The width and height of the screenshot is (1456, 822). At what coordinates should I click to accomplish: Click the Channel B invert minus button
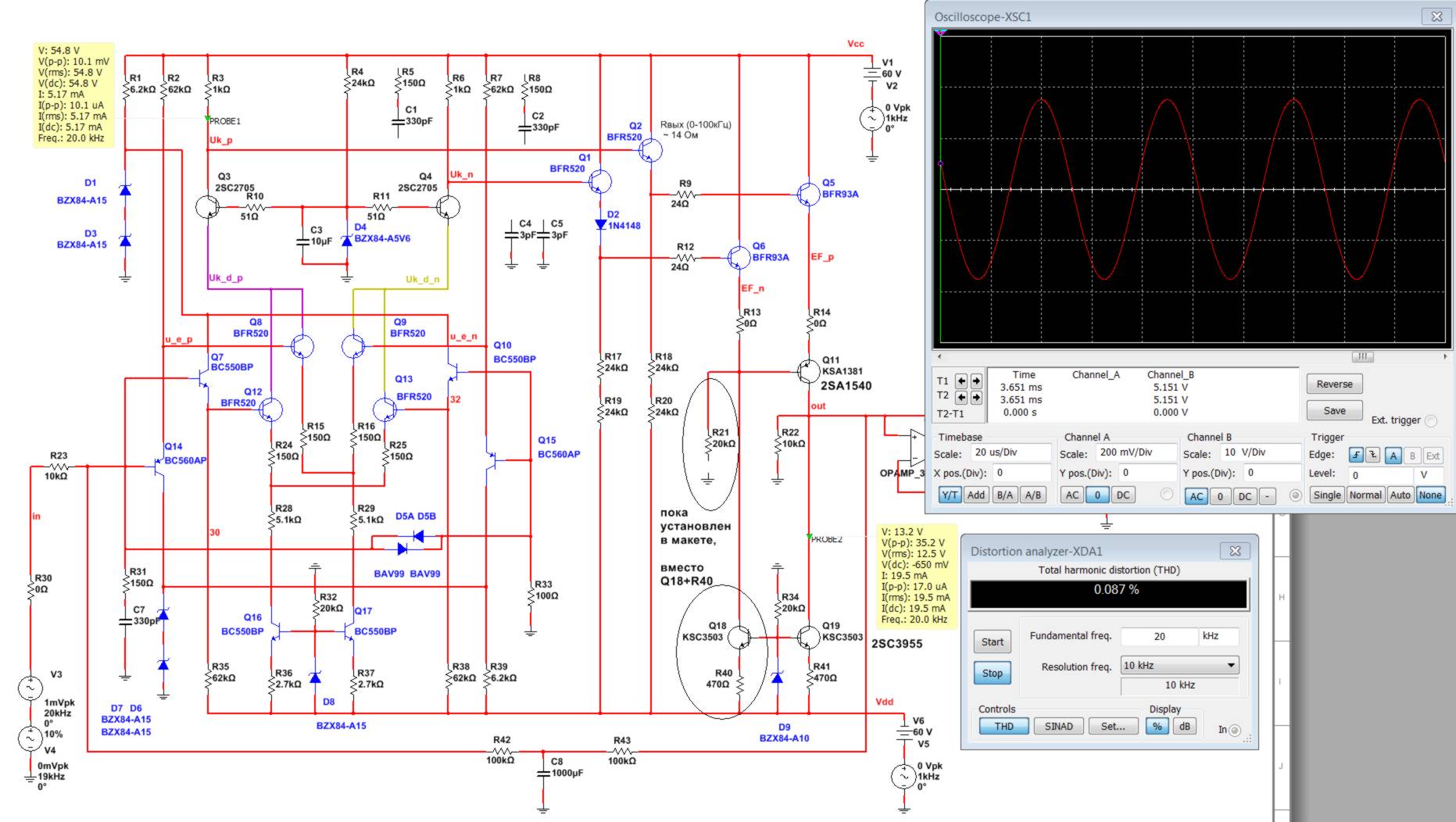(x=1268, y=495)
